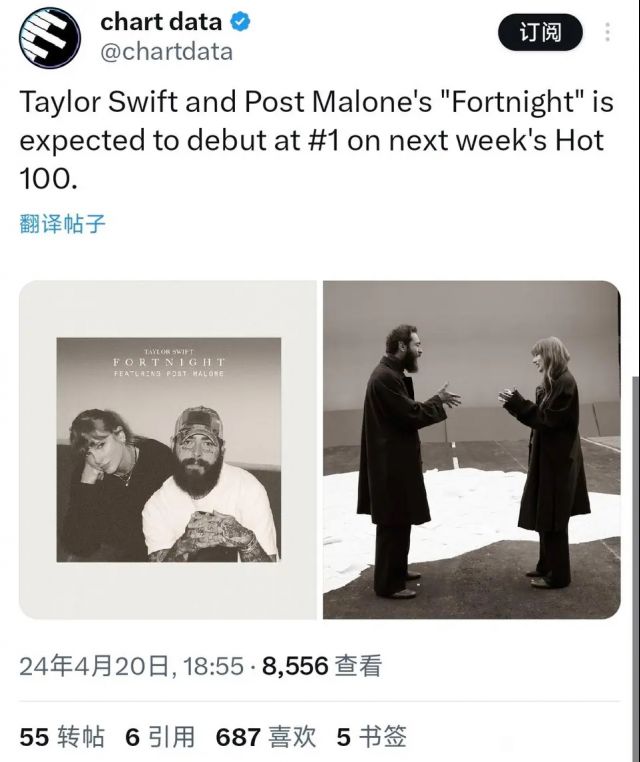Viewport: 640px width, 762px height.
Task: Click 翻译帖子 to translate the post
Action: click(x=62, y=223)
